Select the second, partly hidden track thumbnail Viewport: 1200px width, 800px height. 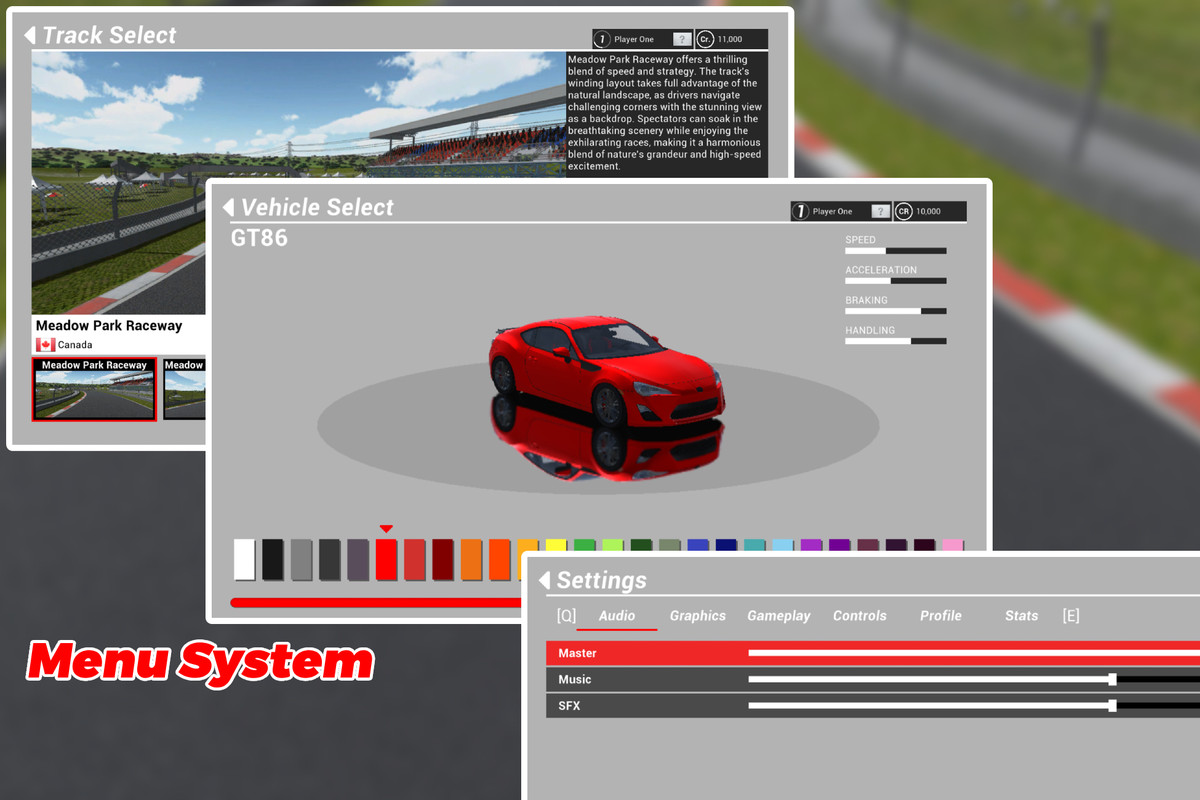tap(184, 389)
